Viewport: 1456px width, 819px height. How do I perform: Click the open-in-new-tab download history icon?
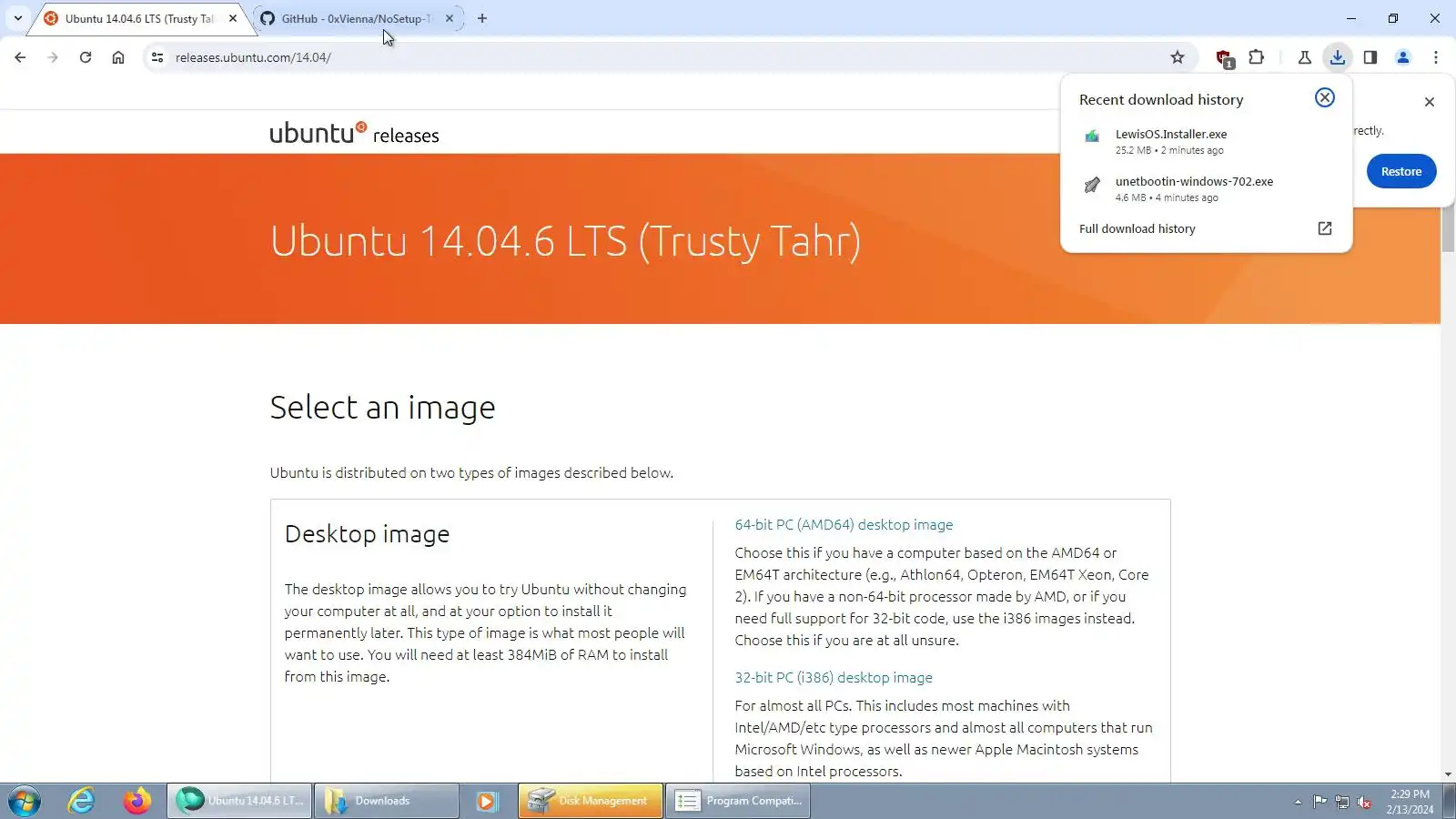click(1325, 228)
